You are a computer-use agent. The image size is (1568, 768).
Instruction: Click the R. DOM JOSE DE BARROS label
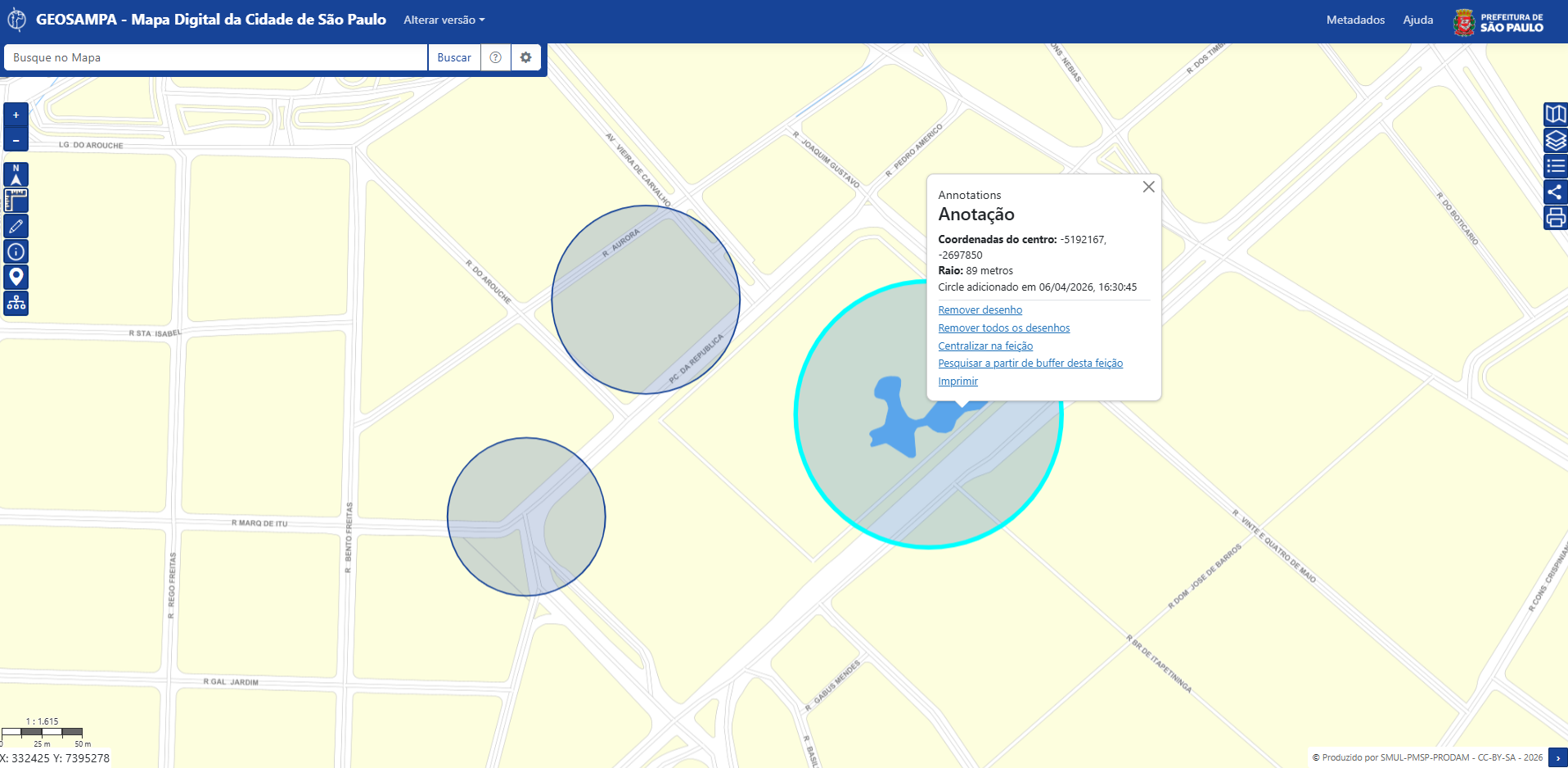[x=1205, y=577]
